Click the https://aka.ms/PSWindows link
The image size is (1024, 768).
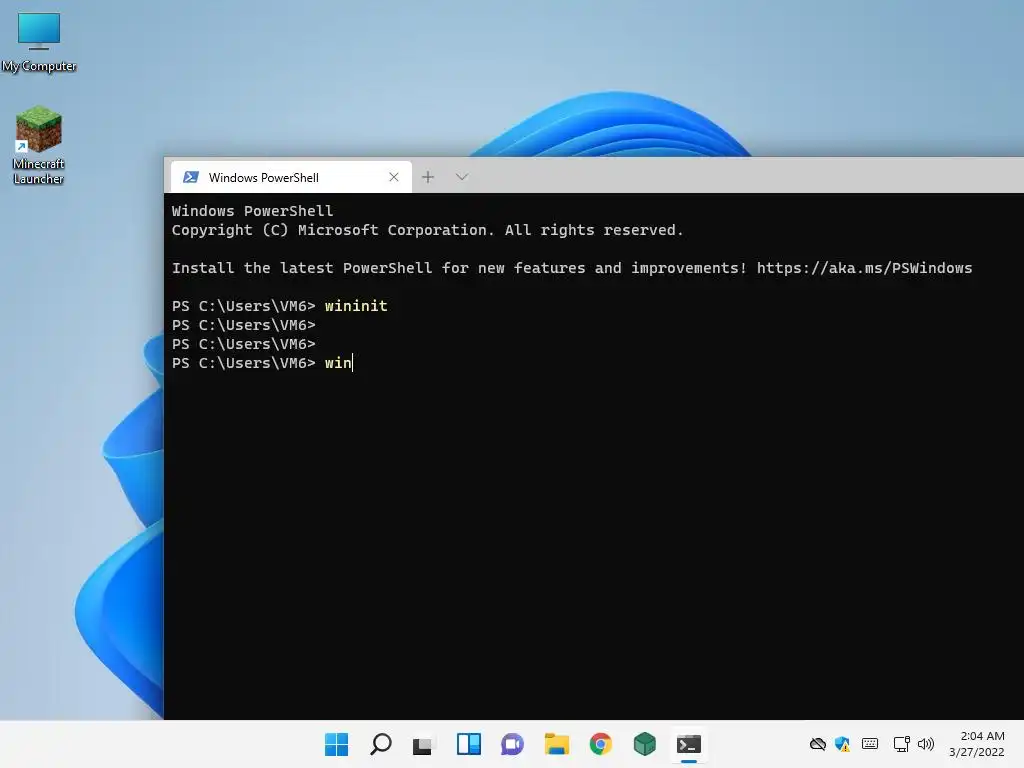tap(864, 268)
